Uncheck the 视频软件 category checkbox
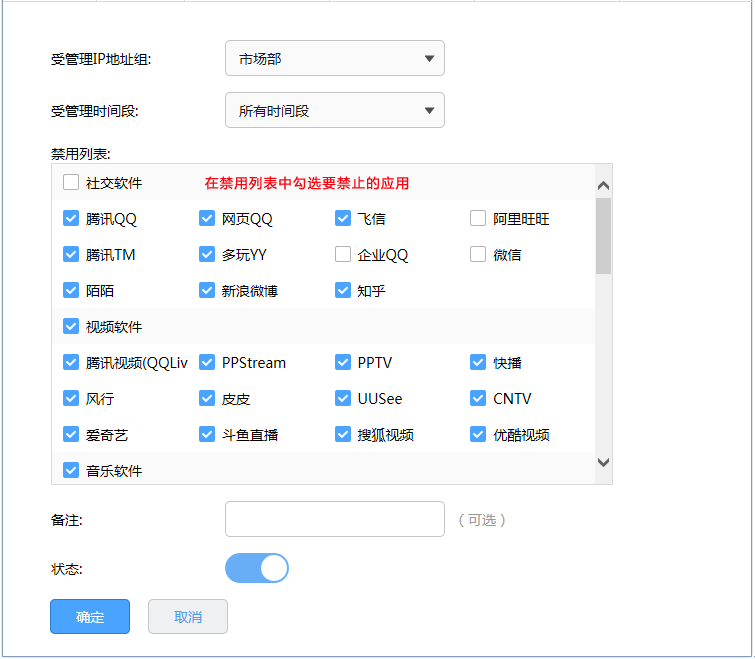This screenshot has width=755, height=659. 71,326
